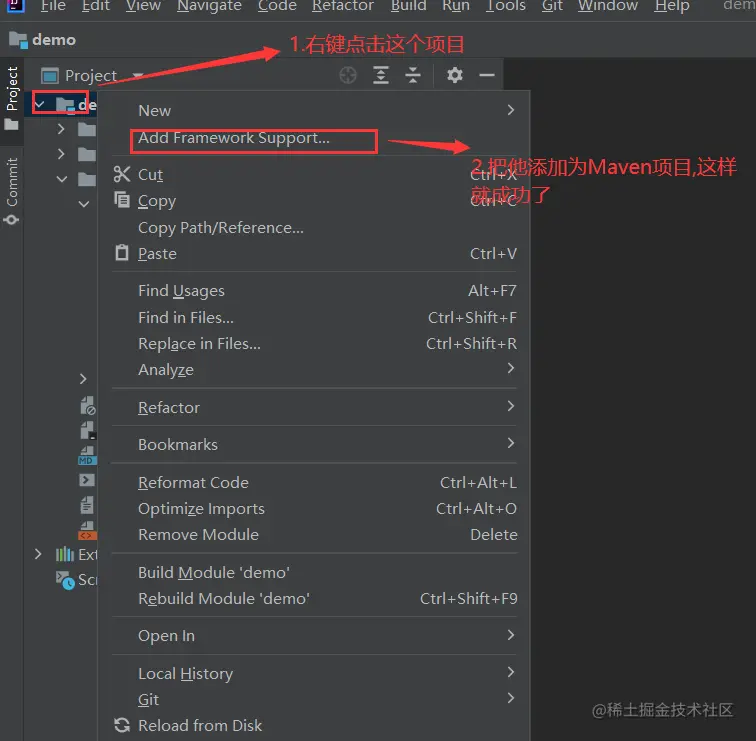Click the demo folder icon in navigation bar
Viewport: 756px width, 741px height.
[x=18, y=40]
